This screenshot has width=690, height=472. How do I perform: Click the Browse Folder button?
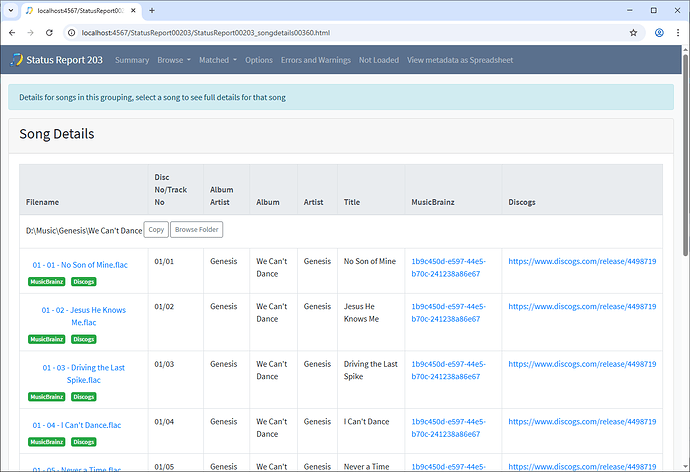point(197,230)
